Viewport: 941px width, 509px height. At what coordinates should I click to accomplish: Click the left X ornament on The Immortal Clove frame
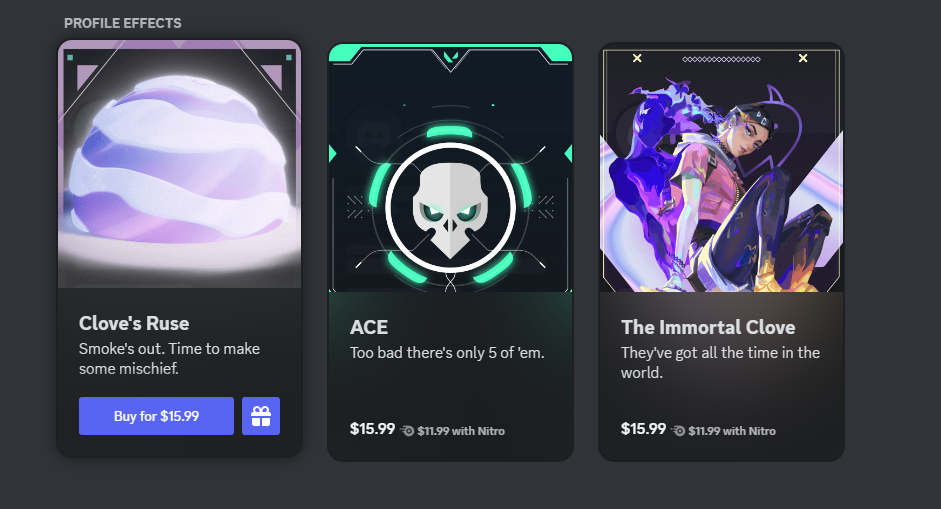pos(637,58)
